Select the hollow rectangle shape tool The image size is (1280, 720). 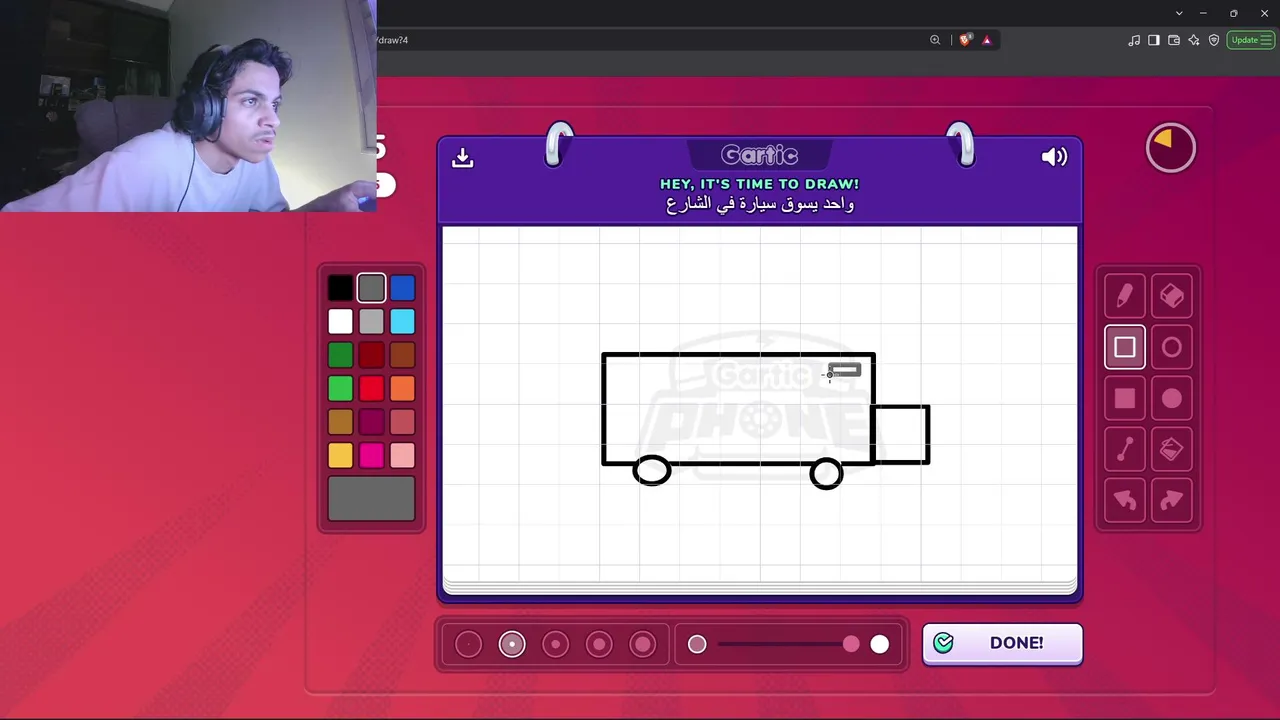pyautogui.click(x=1125, y=347)
